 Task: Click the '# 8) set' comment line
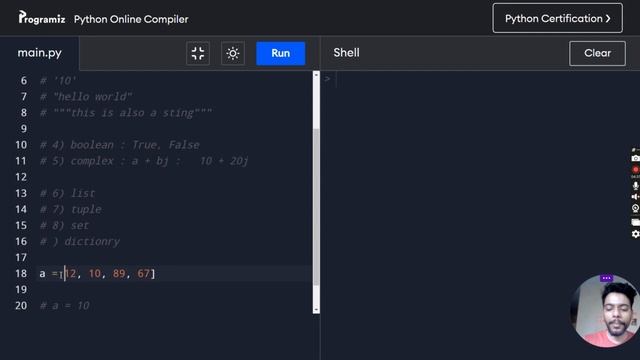(x=64, y=225)
